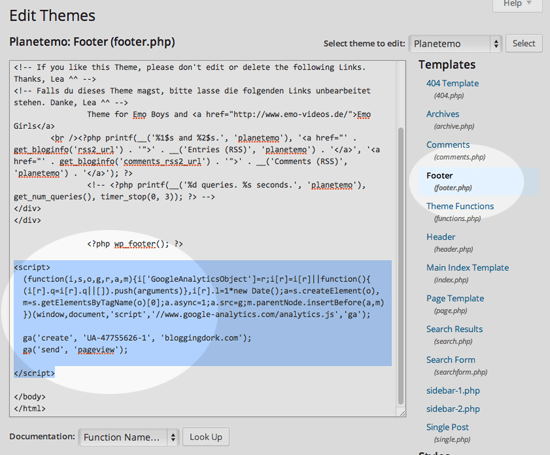The width and height of the screenshot is (550, 455).
Task: Click the Select theme button
Action: point(524,44)
